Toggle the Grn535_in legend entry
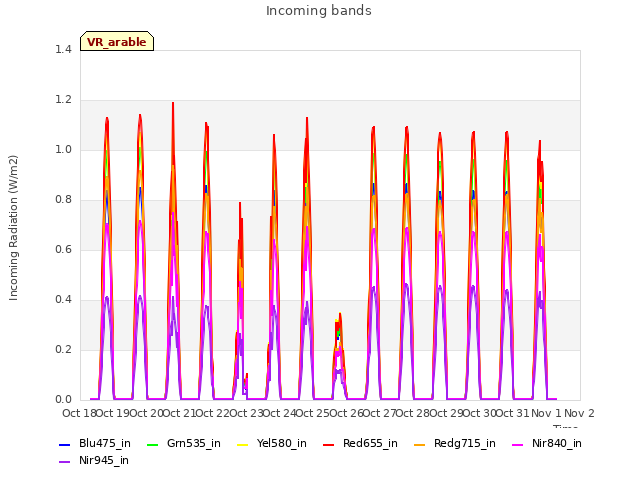The height and width of the screenshot is (480, 640). pos(184,443)
